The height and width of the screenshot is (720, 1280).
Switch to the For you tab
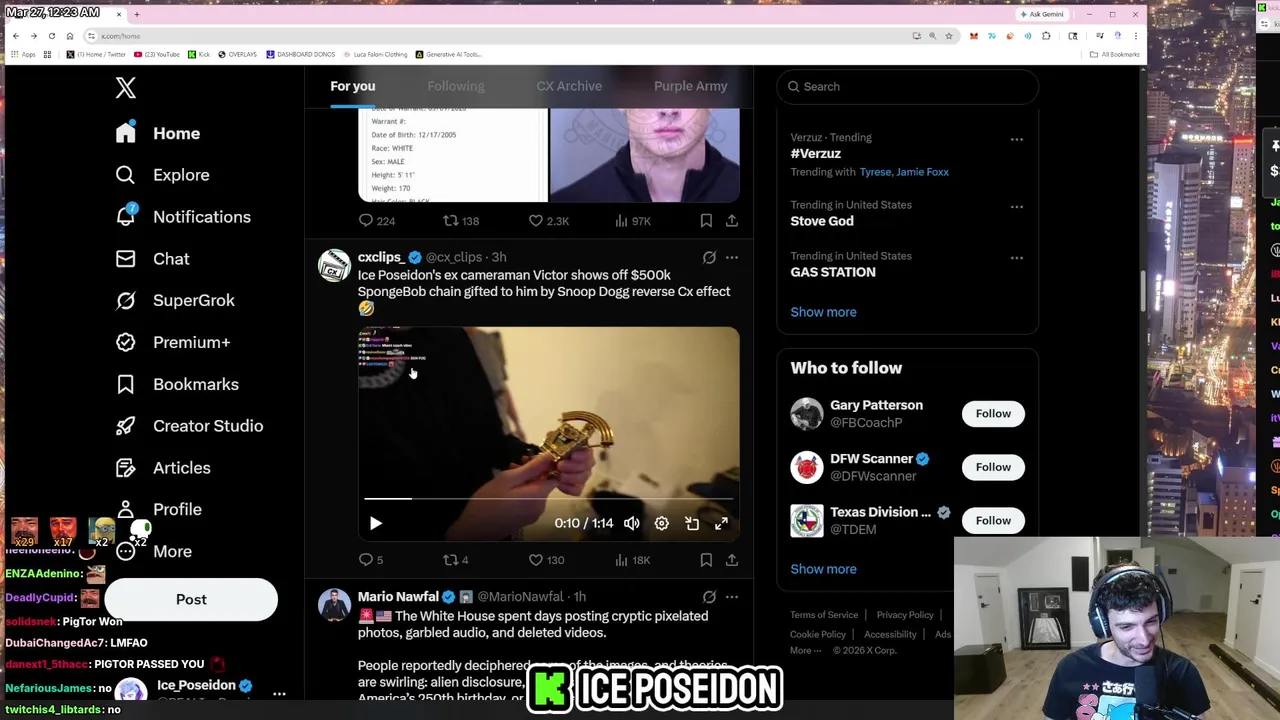(353, 86)
